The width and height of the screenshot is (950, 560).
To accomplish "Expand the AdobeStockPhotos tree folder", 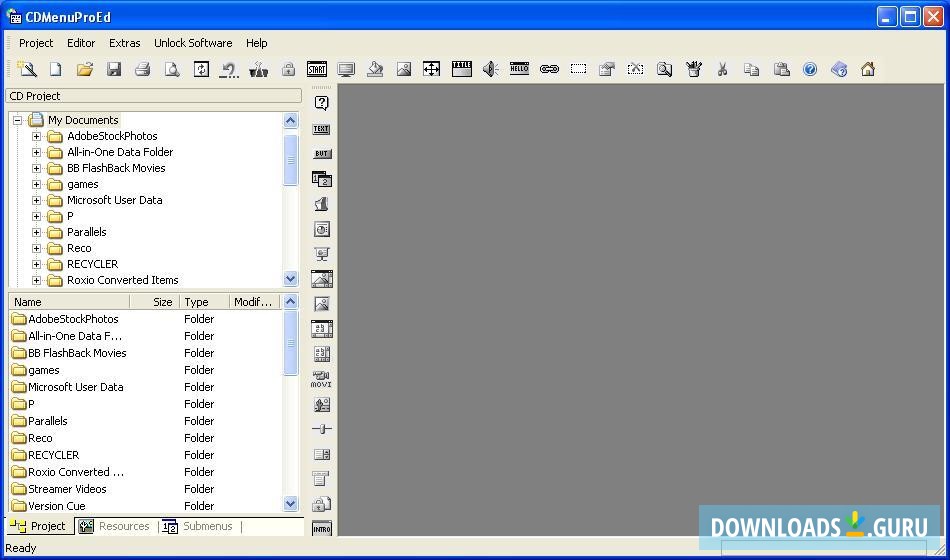I will click(x=36, y=136).
